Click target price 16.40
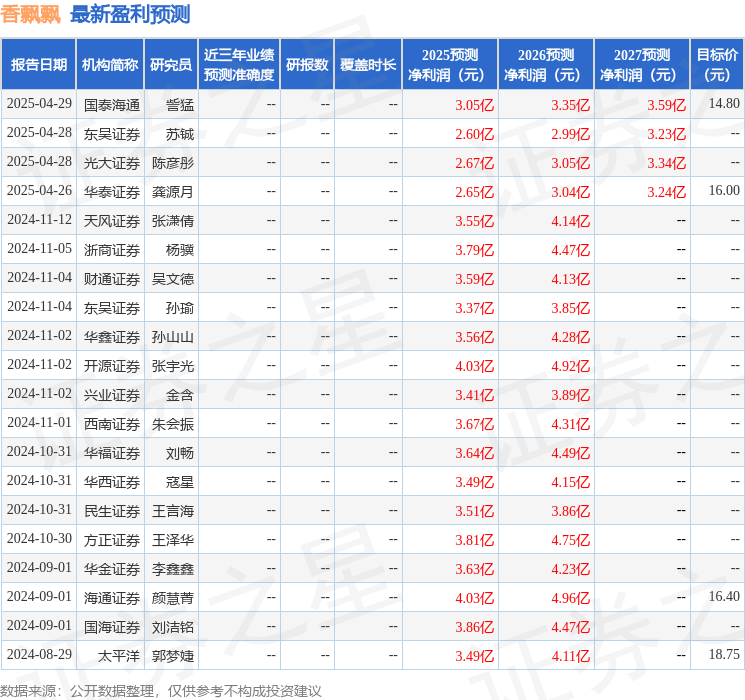Viewport: 745px width, 700px height. tap(724, 596)
